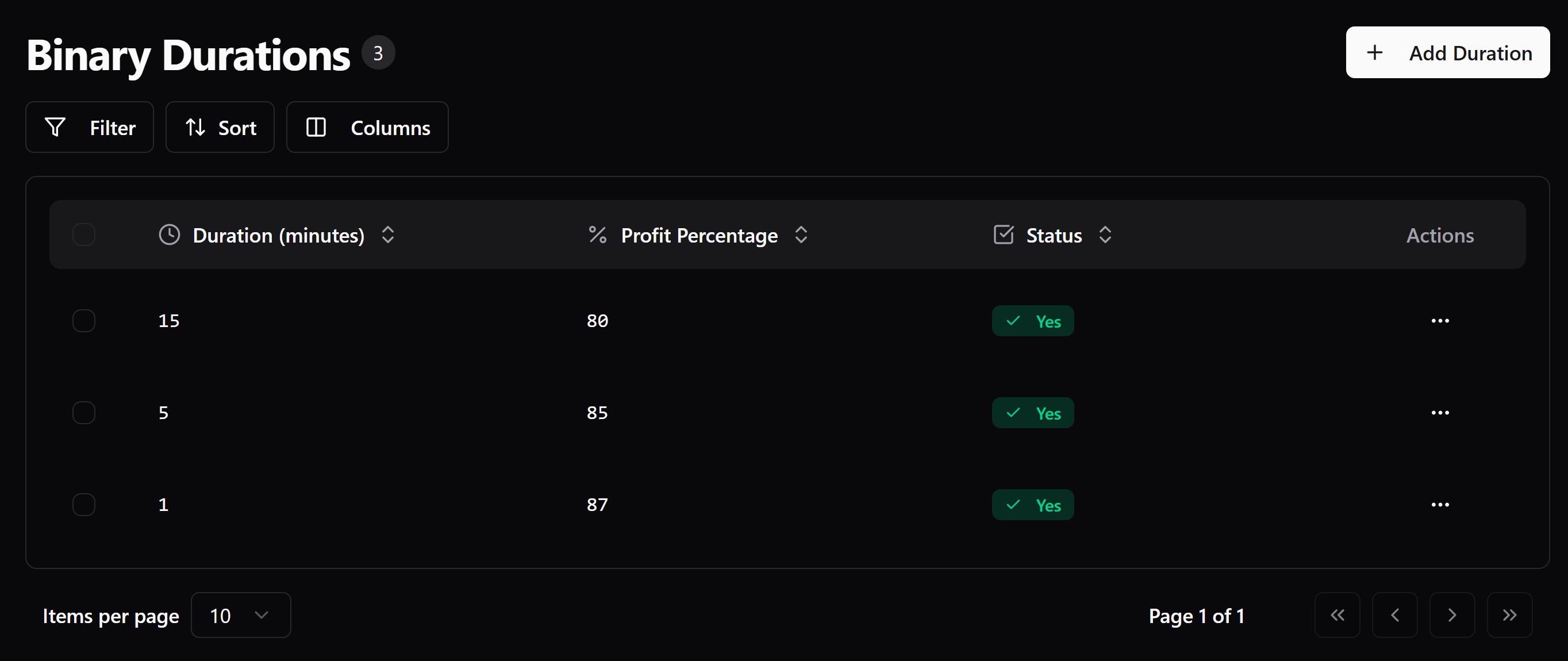Image resolution: width=1568 pixels, height=661 pixels.
Task: Go to the previous page
Action: pos(1394,616)
